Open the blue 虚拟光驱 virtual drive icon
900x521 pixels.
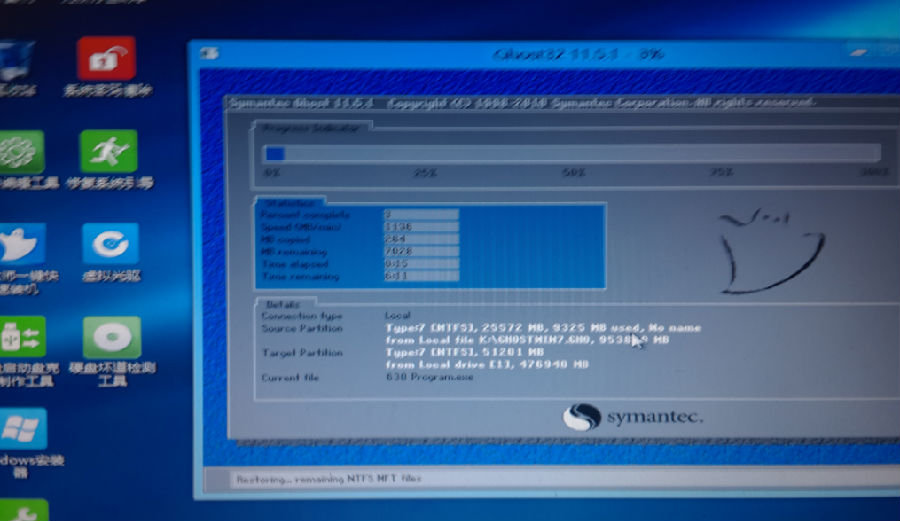(x=110, y=243)
